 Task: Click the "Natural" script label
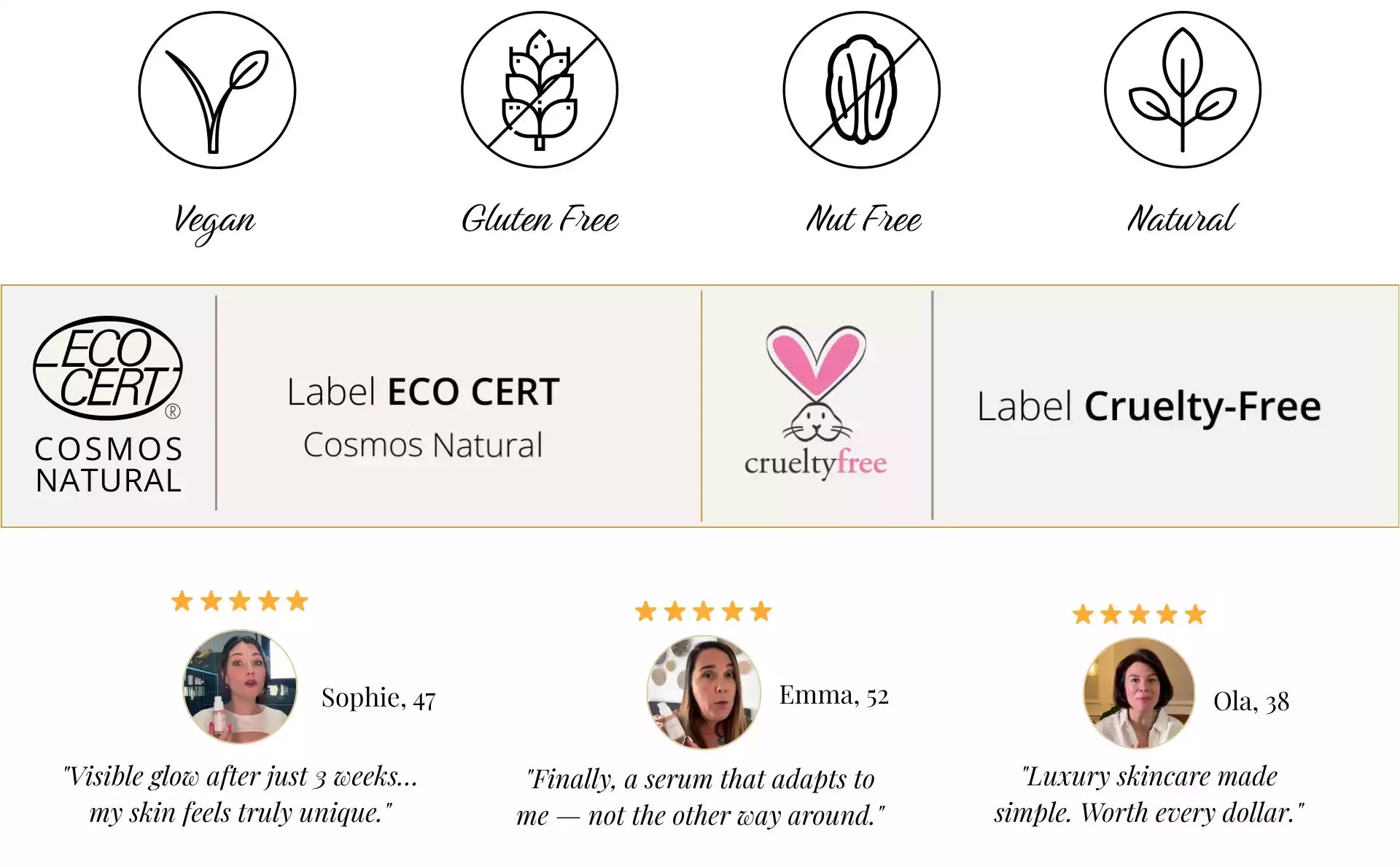1182,219
